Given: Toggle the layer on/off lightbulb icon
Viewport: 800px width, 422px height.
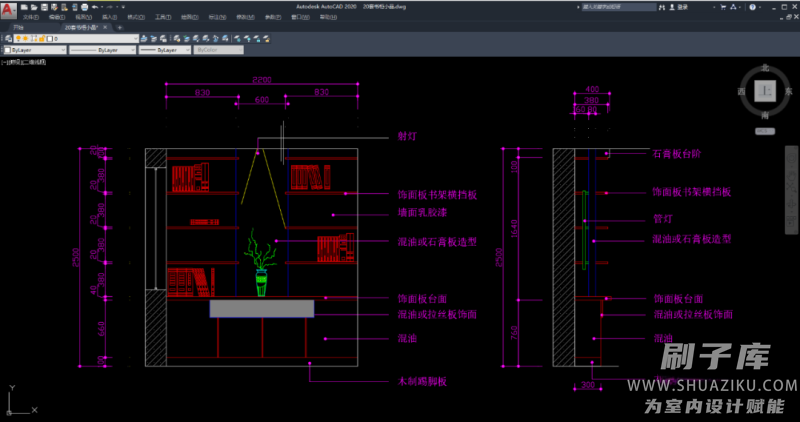Looking at the screenshot, I should click(x=17, y=38).
